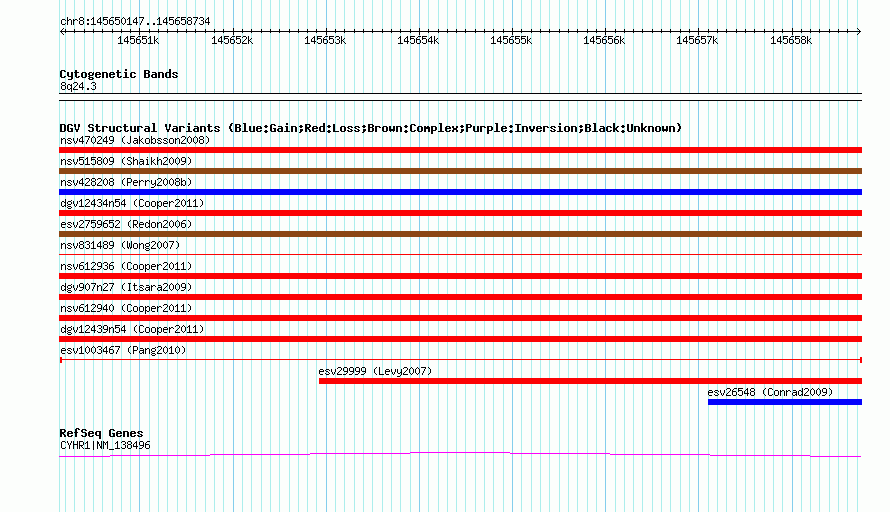890x512 pixels.
Task: Open the esv1003467 (Pang2010) label
Action: [123, 350]
